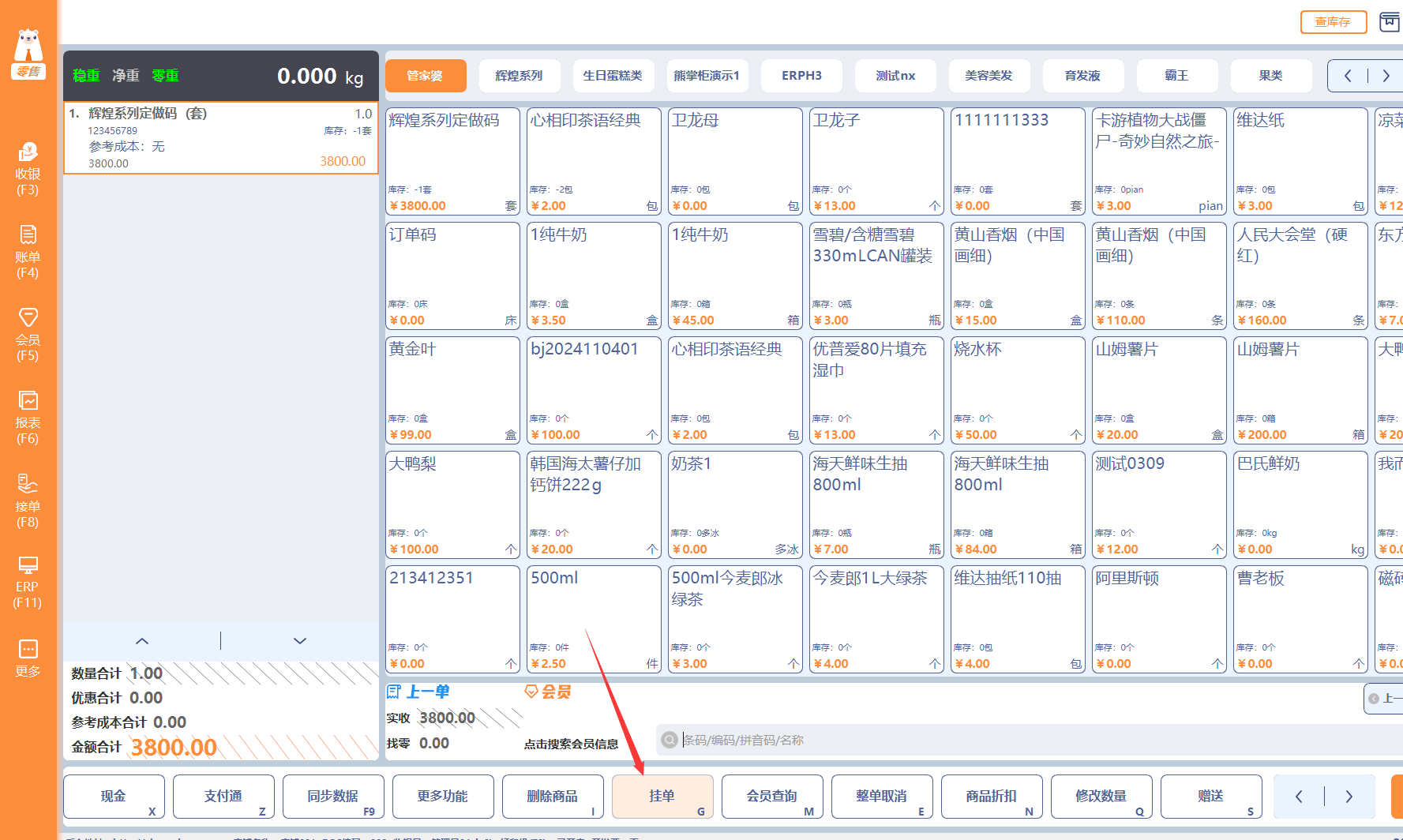Select the 人民大会堂（硬红）product card
Screen dimensions: 1403x840
1301,276
